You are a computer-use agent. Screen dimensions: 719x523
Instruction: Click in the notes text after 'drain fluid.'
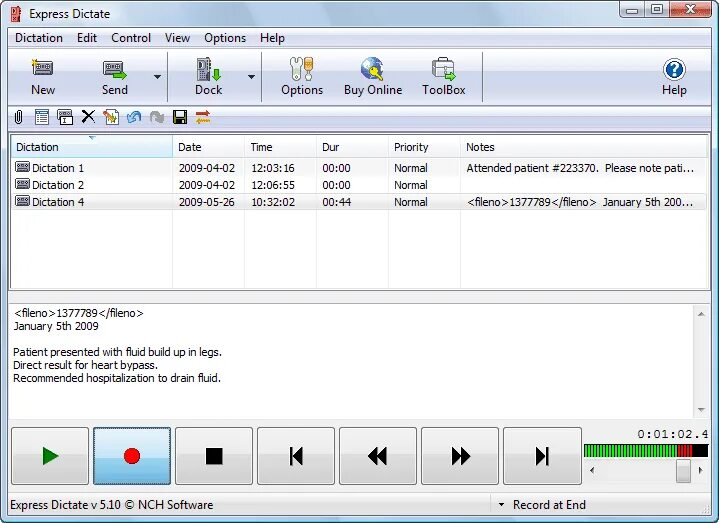pos(223,379)
